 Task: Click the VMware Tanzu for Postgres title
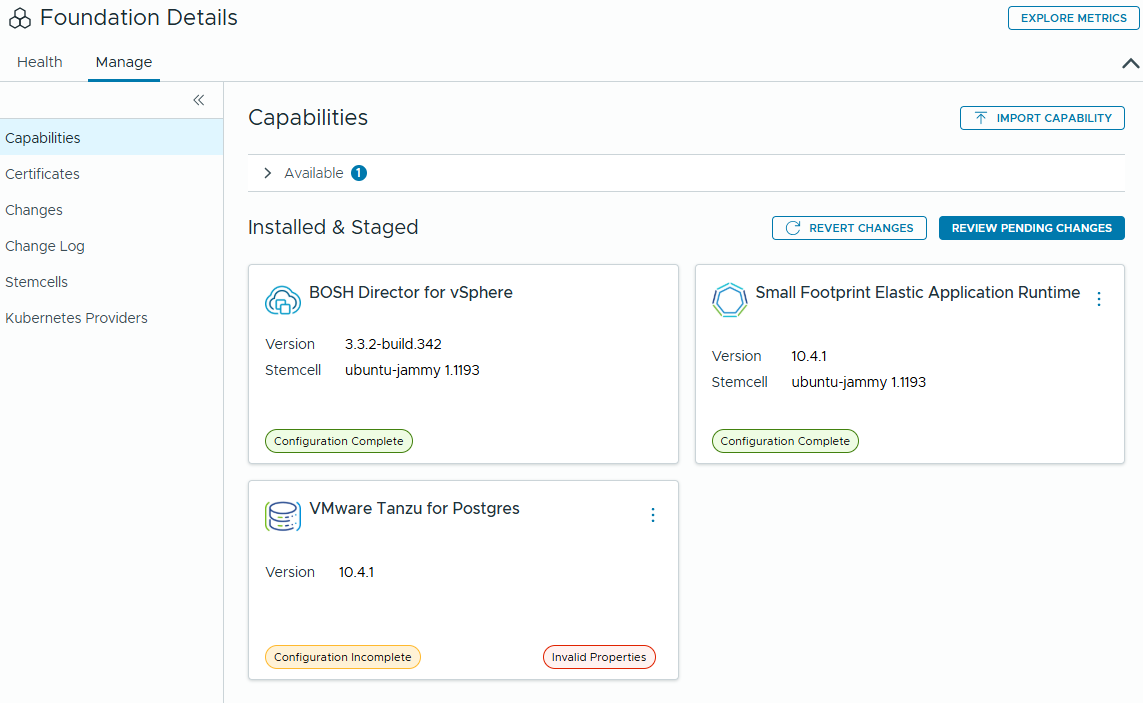(x=414, y=508)
